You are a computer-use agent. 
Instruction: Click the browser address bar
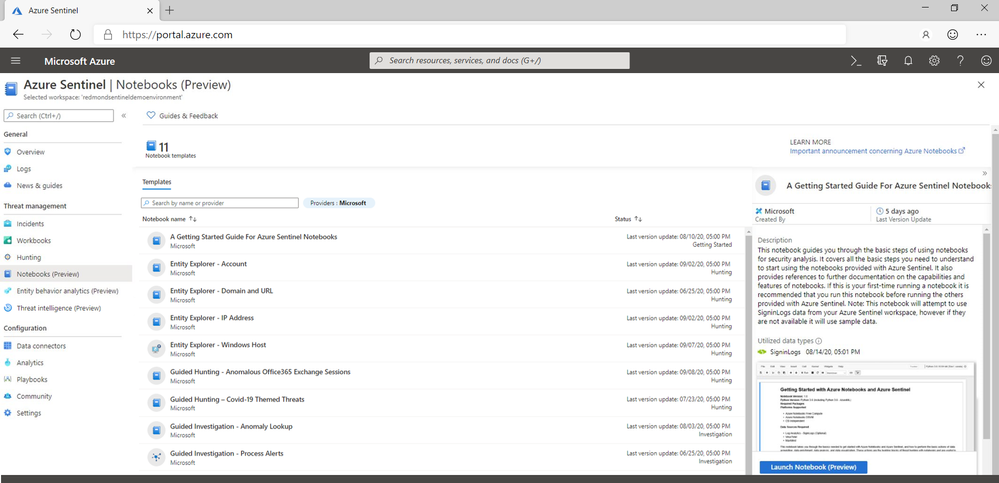click(470, 34)
